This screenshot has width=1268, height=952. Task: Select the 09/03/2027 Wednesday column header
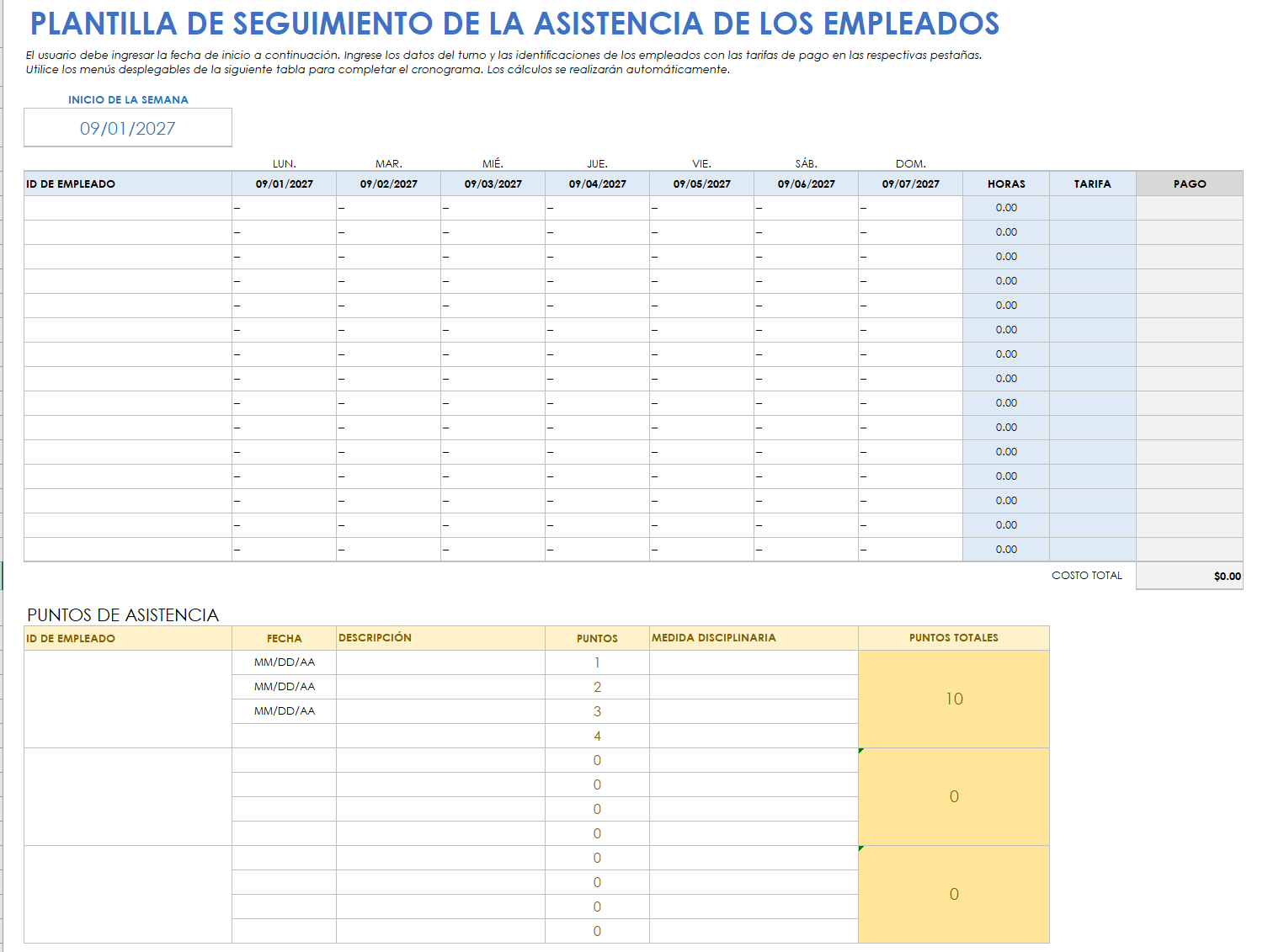pos(493,183)
